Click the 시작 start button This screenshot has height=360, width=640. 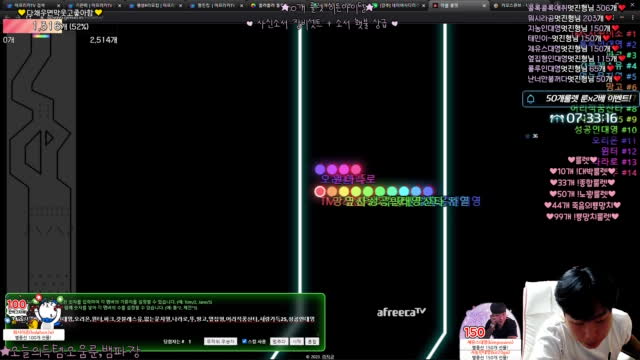click(x=297, y=341)
